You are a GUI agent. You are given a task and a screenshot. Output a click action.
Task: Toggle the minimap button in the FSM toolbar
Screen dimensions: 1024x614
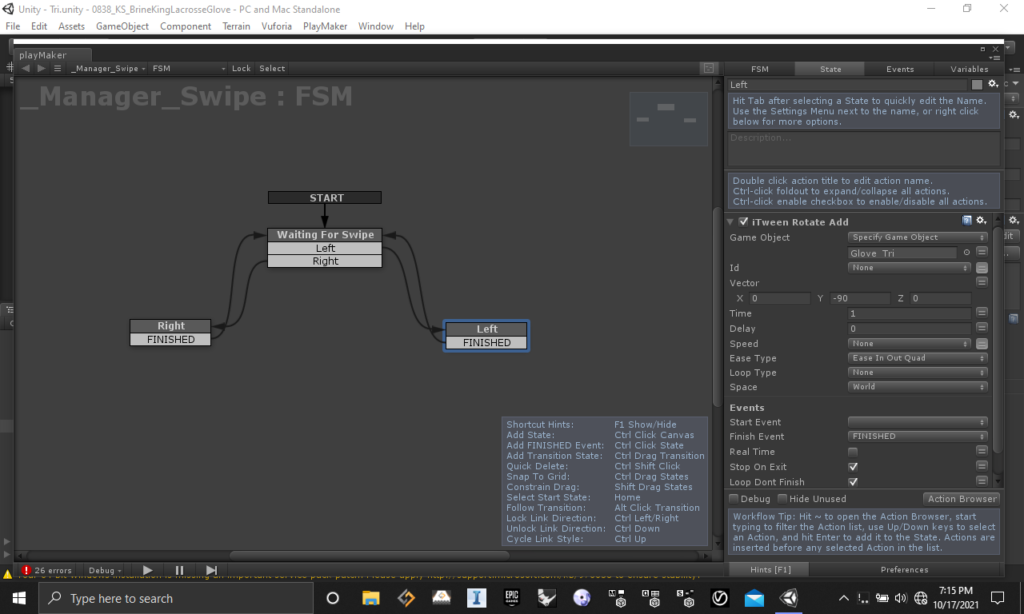coord(708,68)
